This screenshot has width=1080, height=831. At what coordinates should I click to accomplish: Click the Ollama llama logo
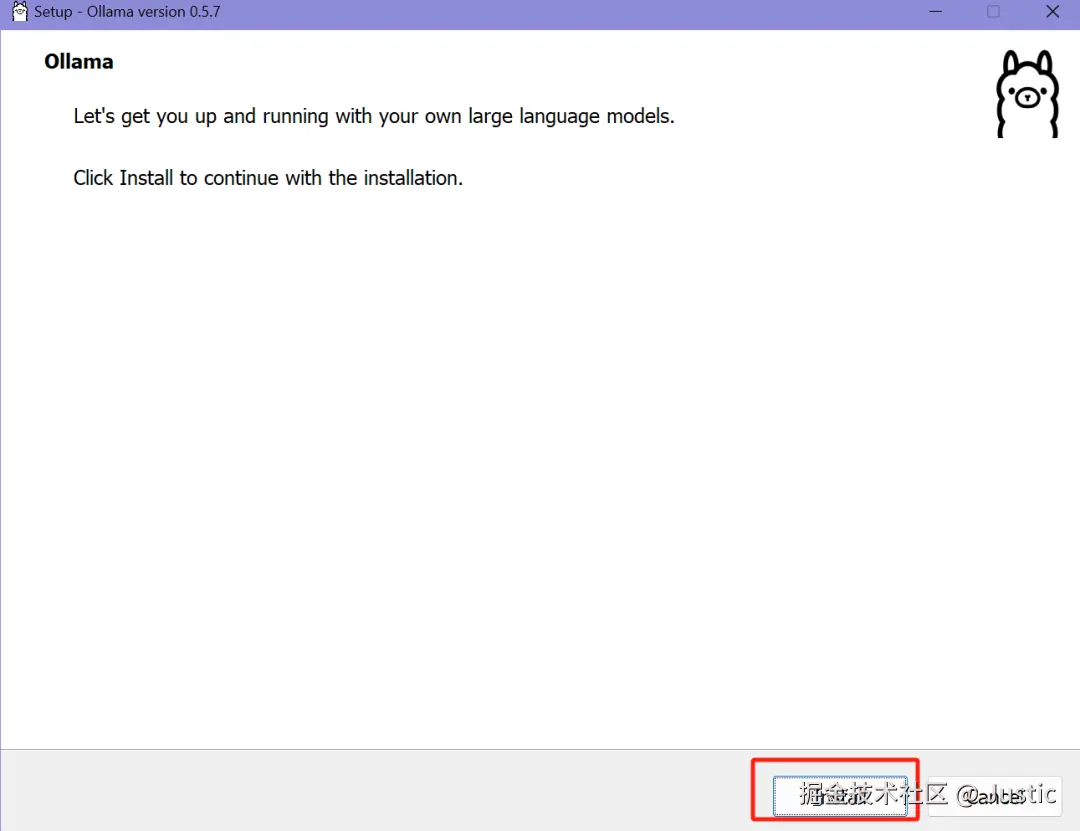tap(1027, 94)
